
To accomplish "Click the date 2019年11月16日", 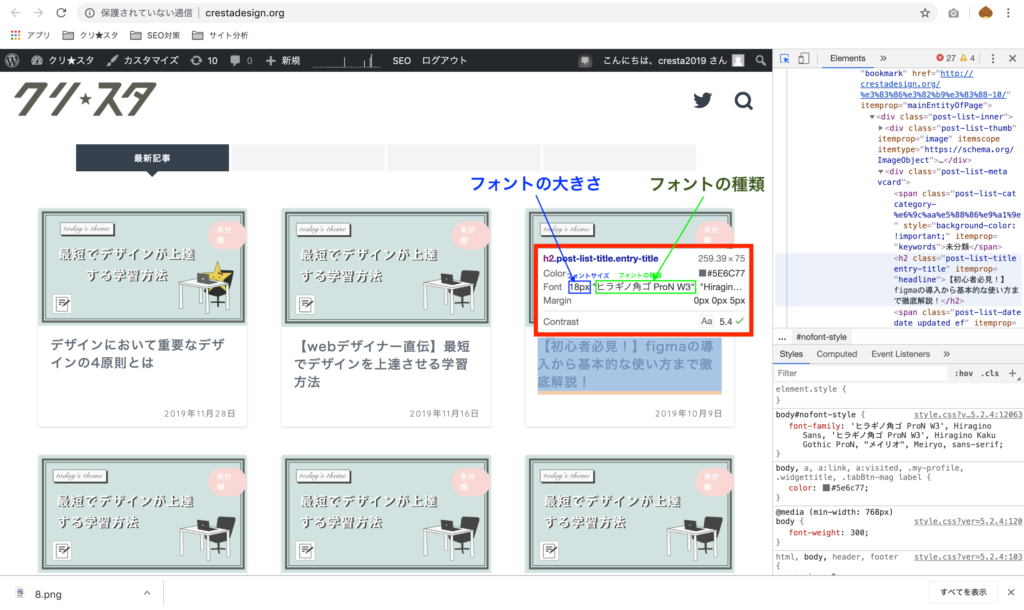I will point(444,413).
